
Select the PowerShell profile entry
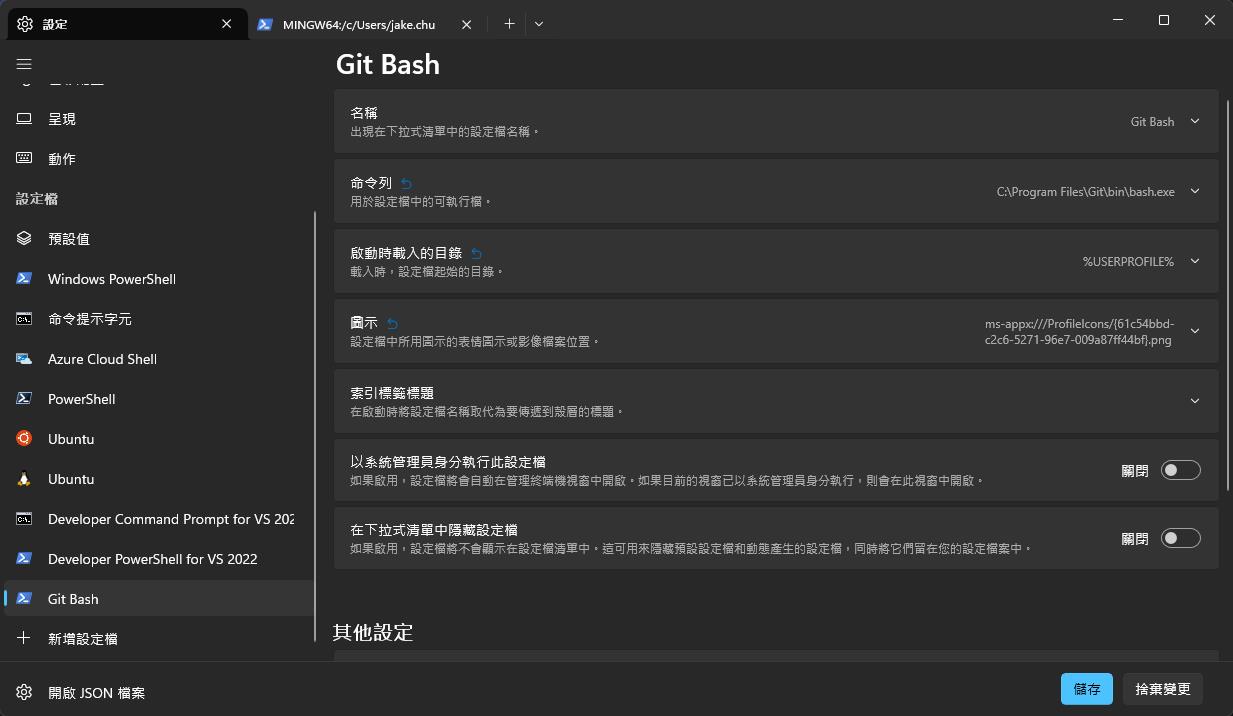[159, 398]
